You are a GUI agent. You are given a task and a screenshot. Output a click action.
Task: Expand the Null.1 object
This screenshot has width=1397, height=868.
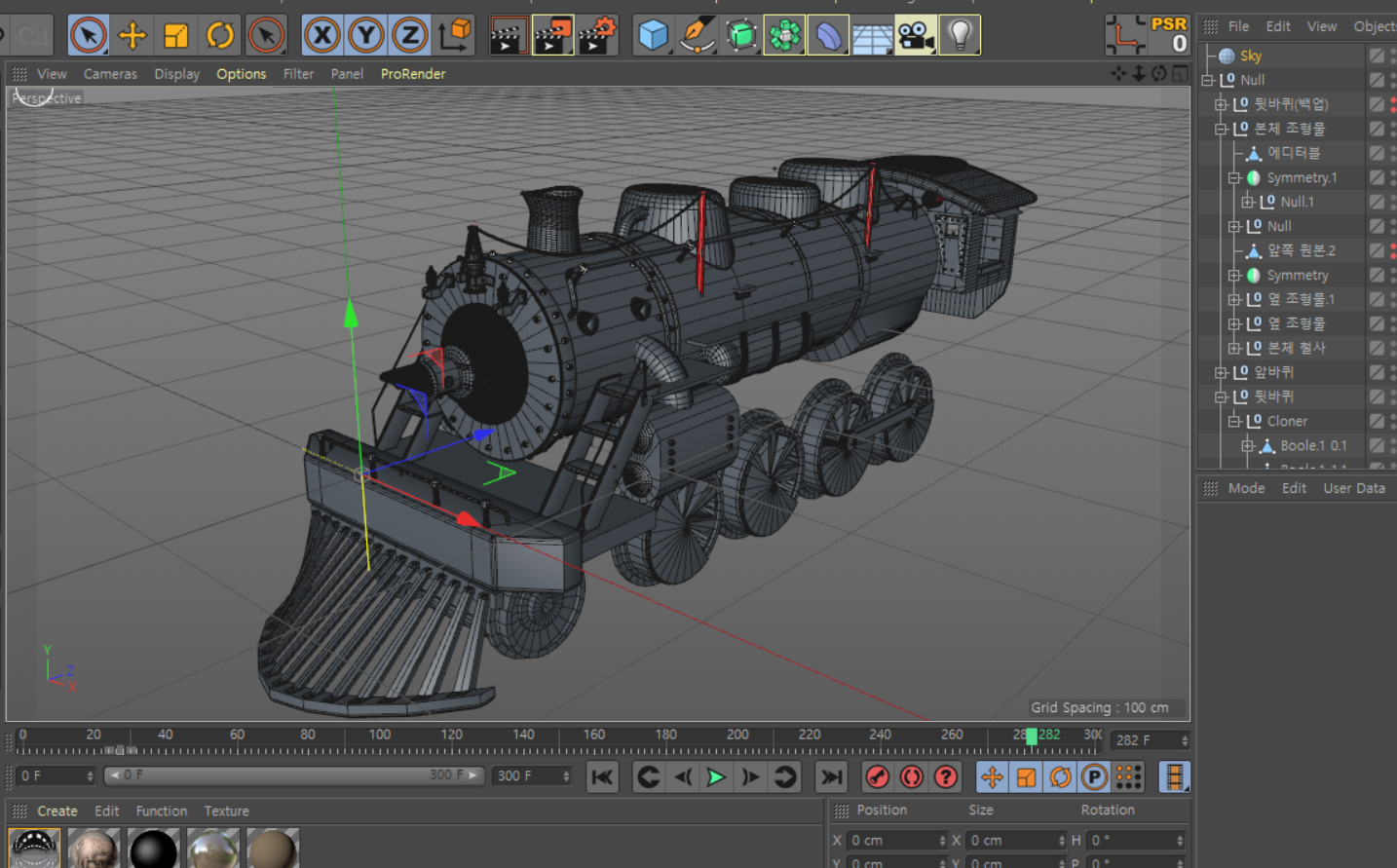(1247, 202)
